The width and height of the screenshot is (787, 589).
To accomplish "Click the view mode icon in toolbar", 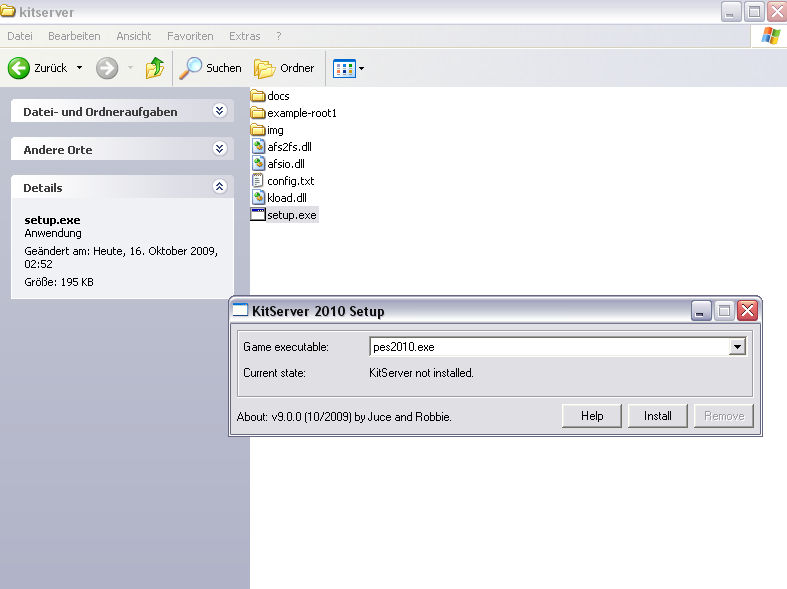I will click(344, 68).
